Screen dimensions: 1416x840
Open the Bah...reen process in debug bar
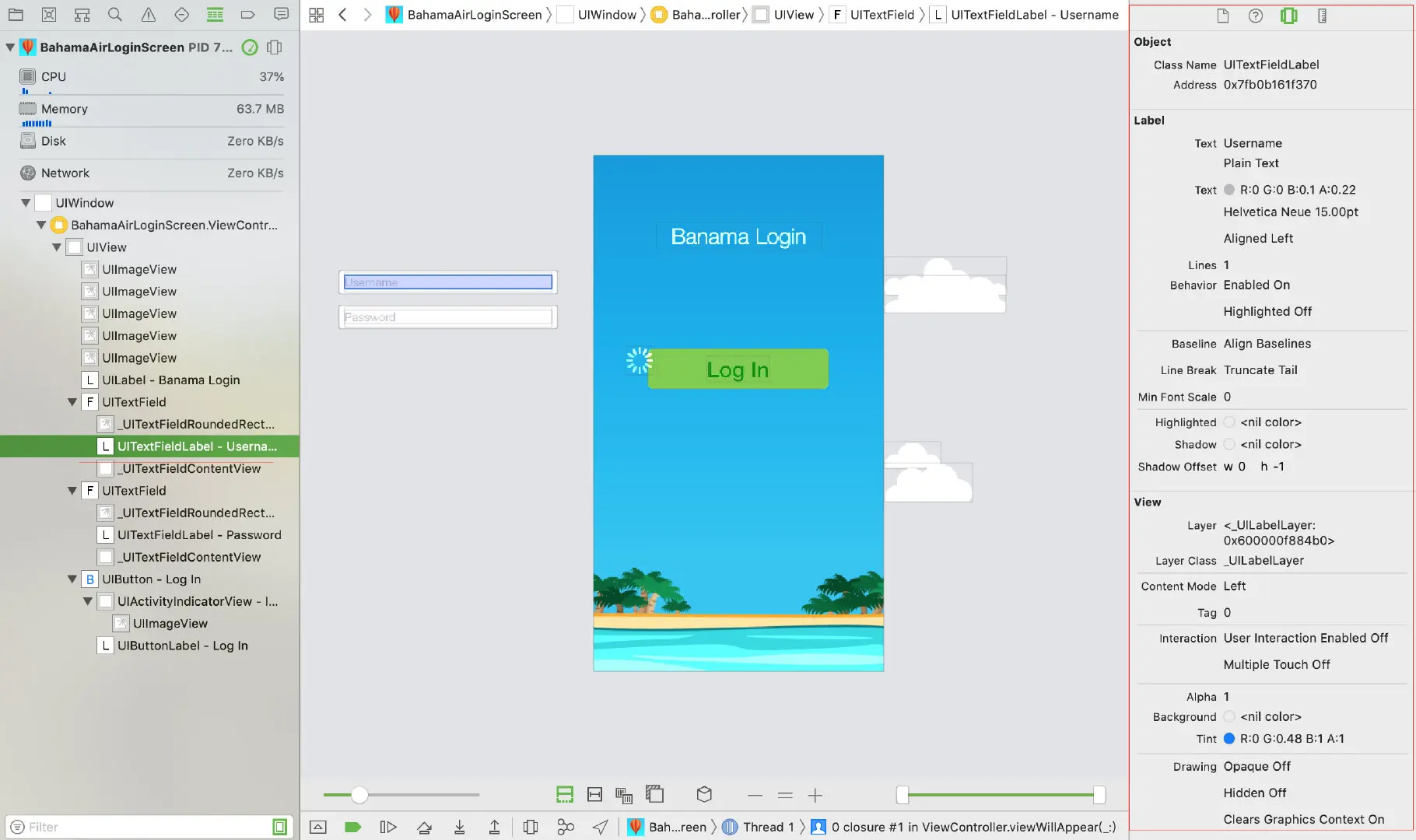coord(668,827)
